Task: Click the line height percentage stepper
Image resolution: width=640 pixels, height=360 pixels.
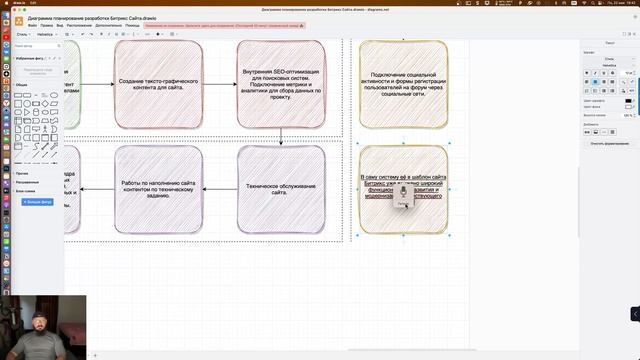Action: 634,116
